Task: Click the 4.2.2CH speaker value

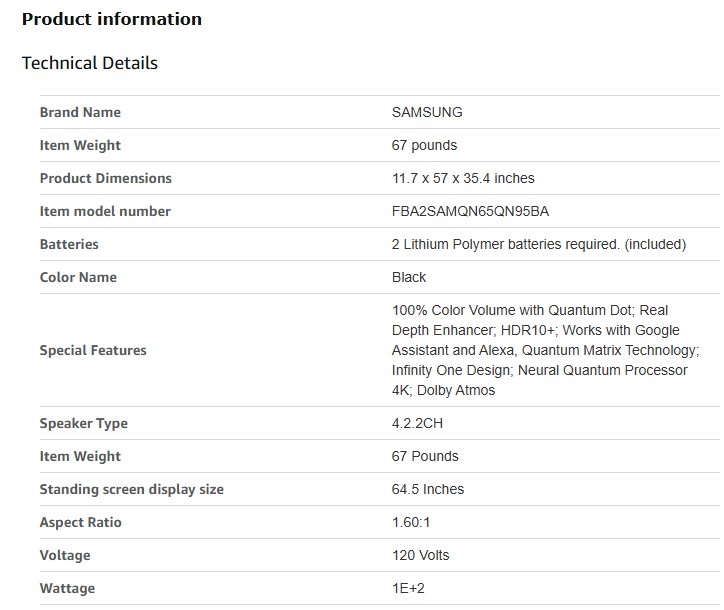Action: (417, 423)
